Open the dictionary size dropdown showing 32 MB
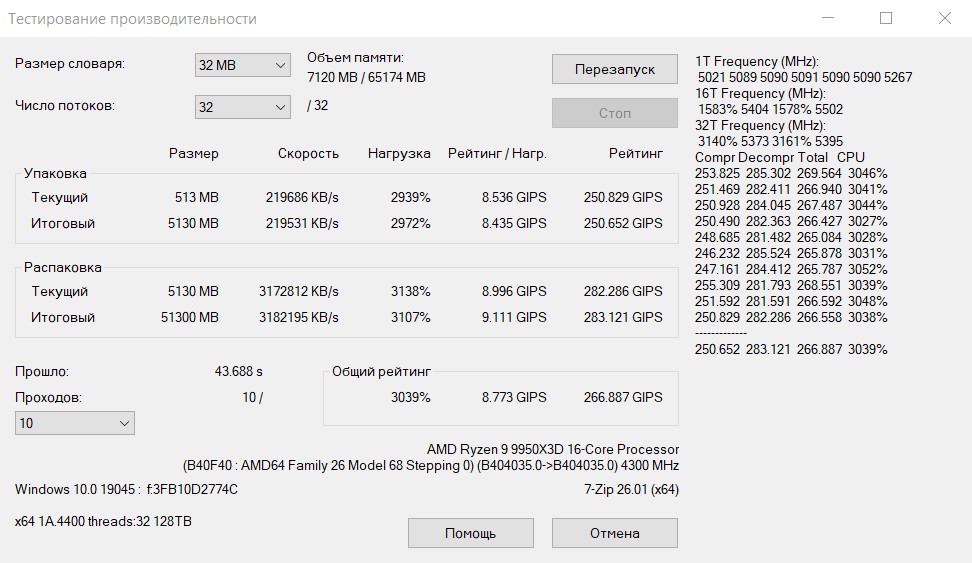The width and height of the screenshot is (972, 563). coord(242,65)
